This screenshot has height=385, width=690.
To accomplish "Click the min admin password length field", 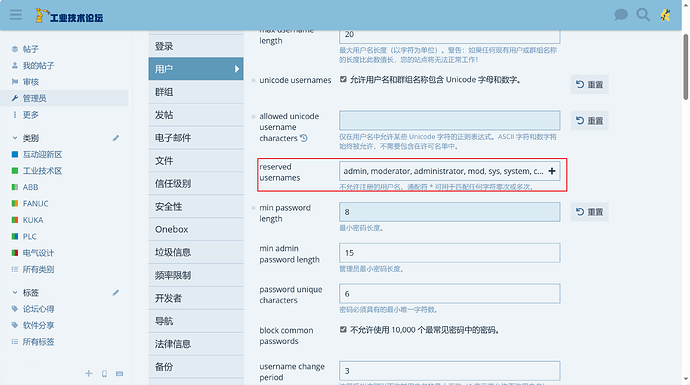I will pos(449,253).
